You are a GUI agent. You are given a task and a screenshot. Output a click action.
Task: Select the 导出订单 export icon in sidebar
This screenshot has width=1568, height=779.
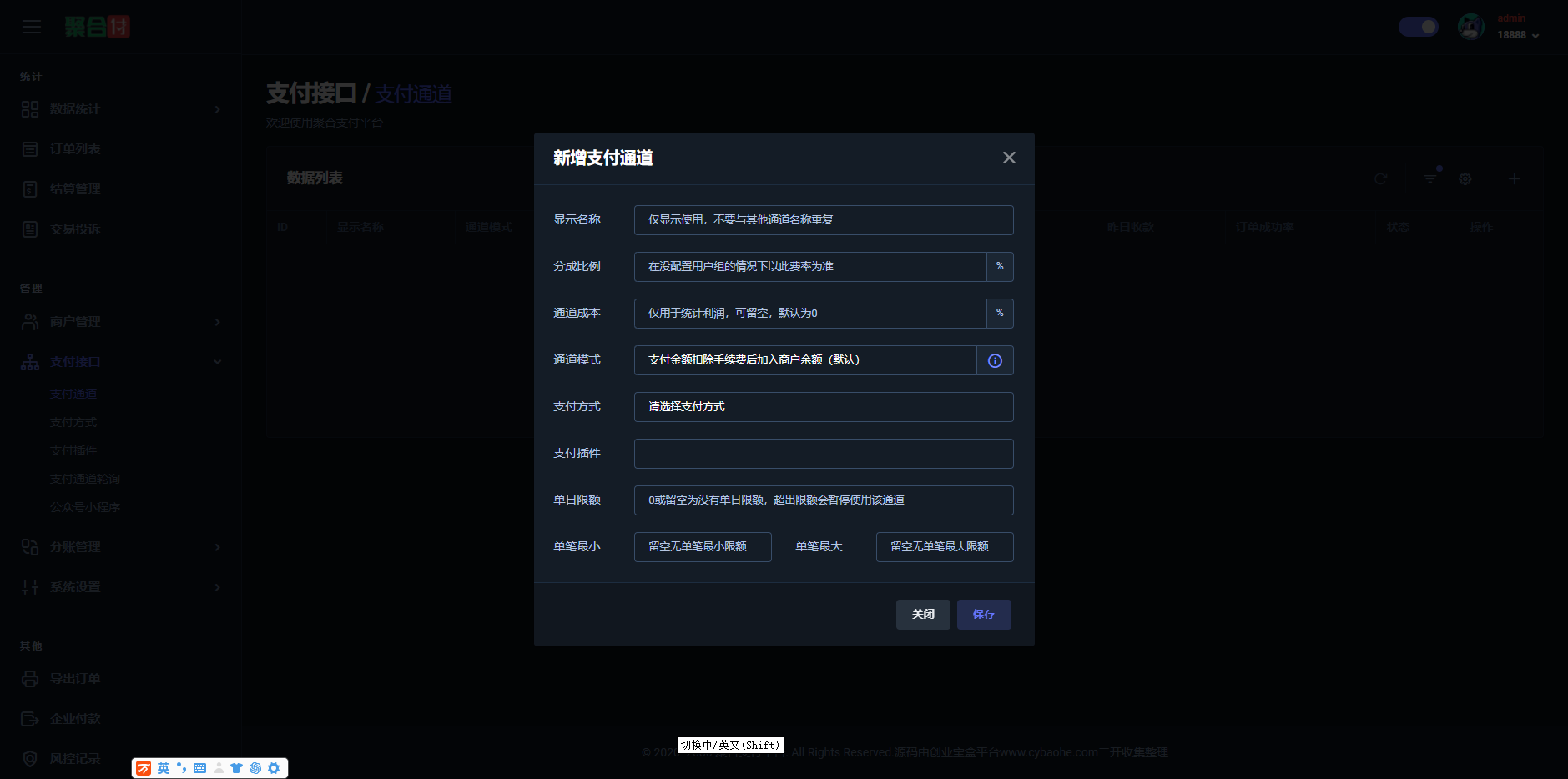pos(30,678)
